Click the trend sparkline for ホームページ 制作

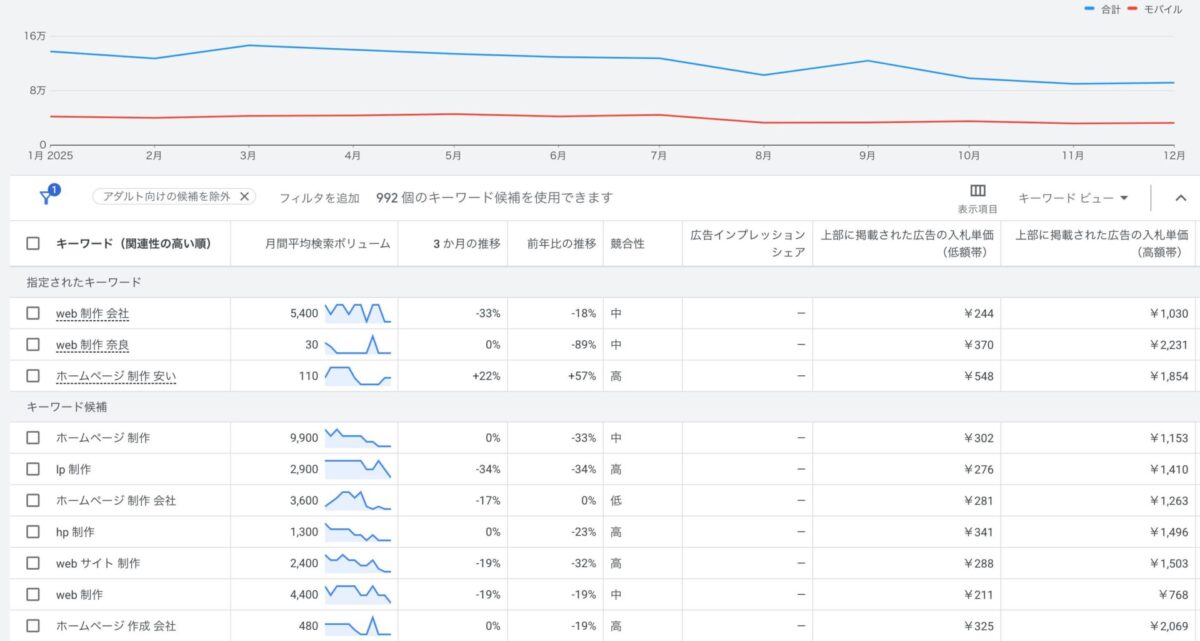pos(357,438)
